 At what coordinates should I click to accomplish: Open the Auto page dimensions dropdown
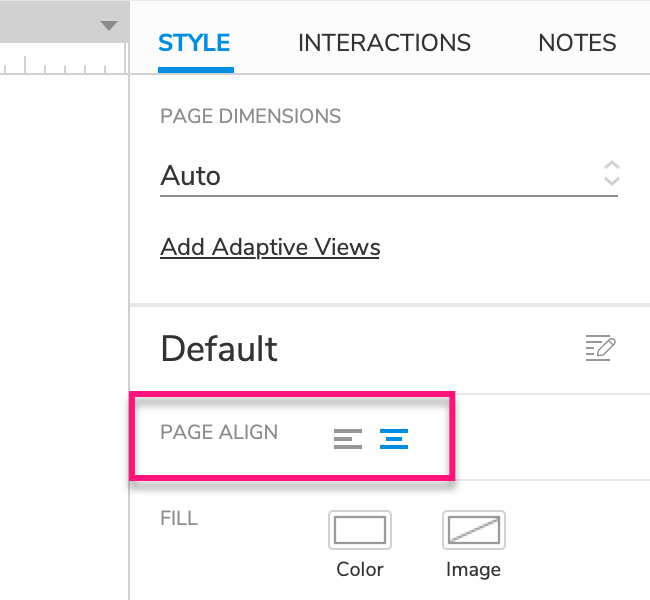click(x=389, y=176)
